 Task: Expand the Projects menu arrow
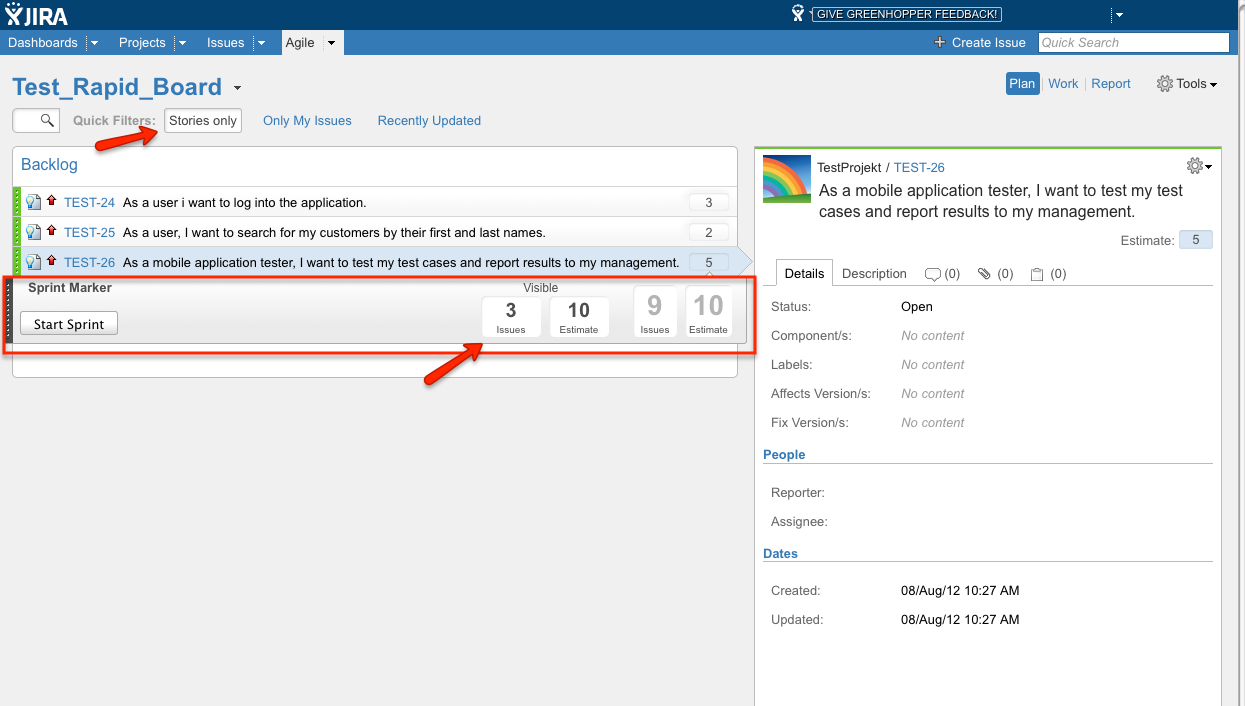(182, 43)
